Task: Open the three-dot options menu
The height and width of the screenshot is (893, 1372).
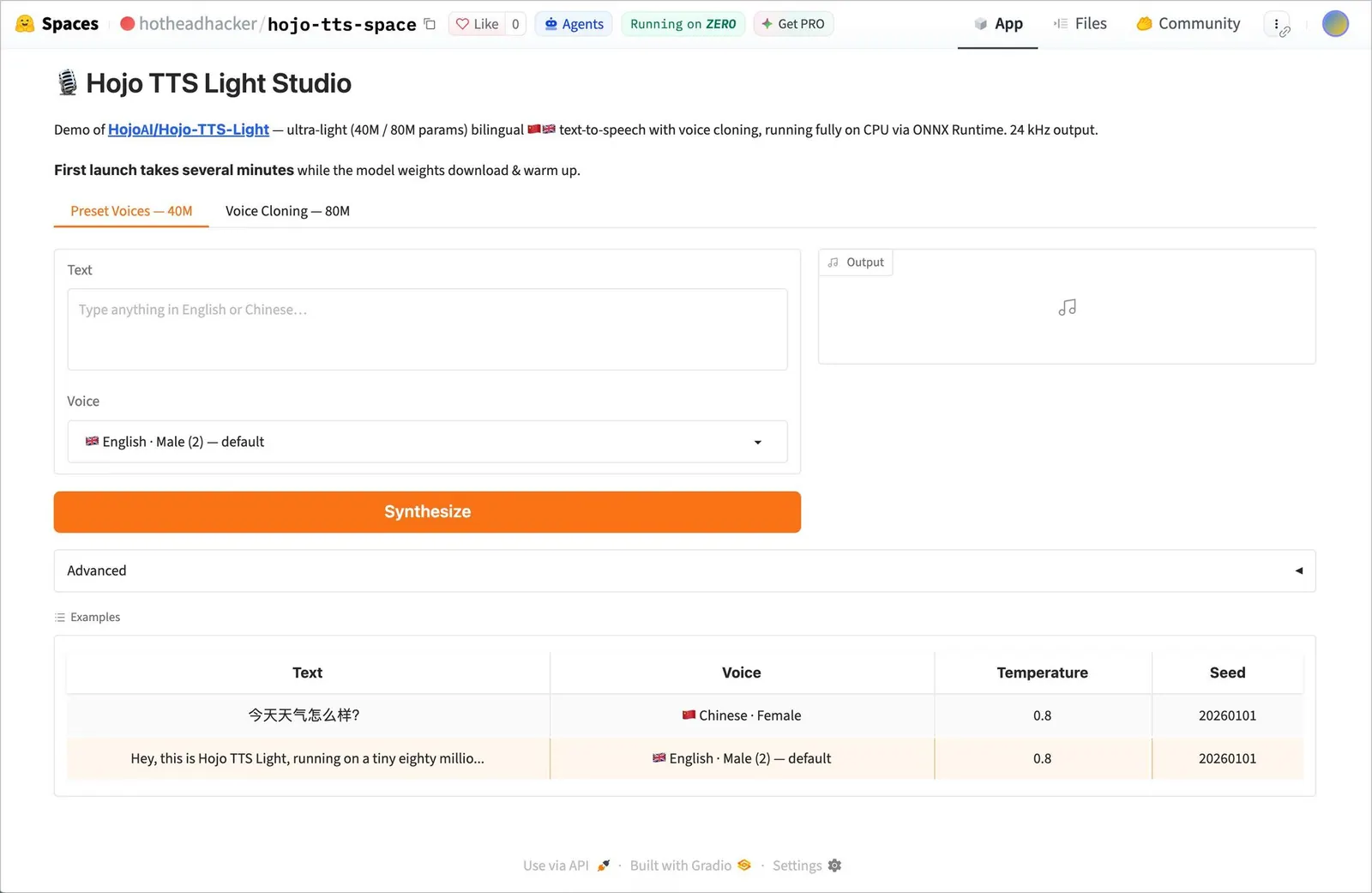Action: click(x=1277, y=24)
